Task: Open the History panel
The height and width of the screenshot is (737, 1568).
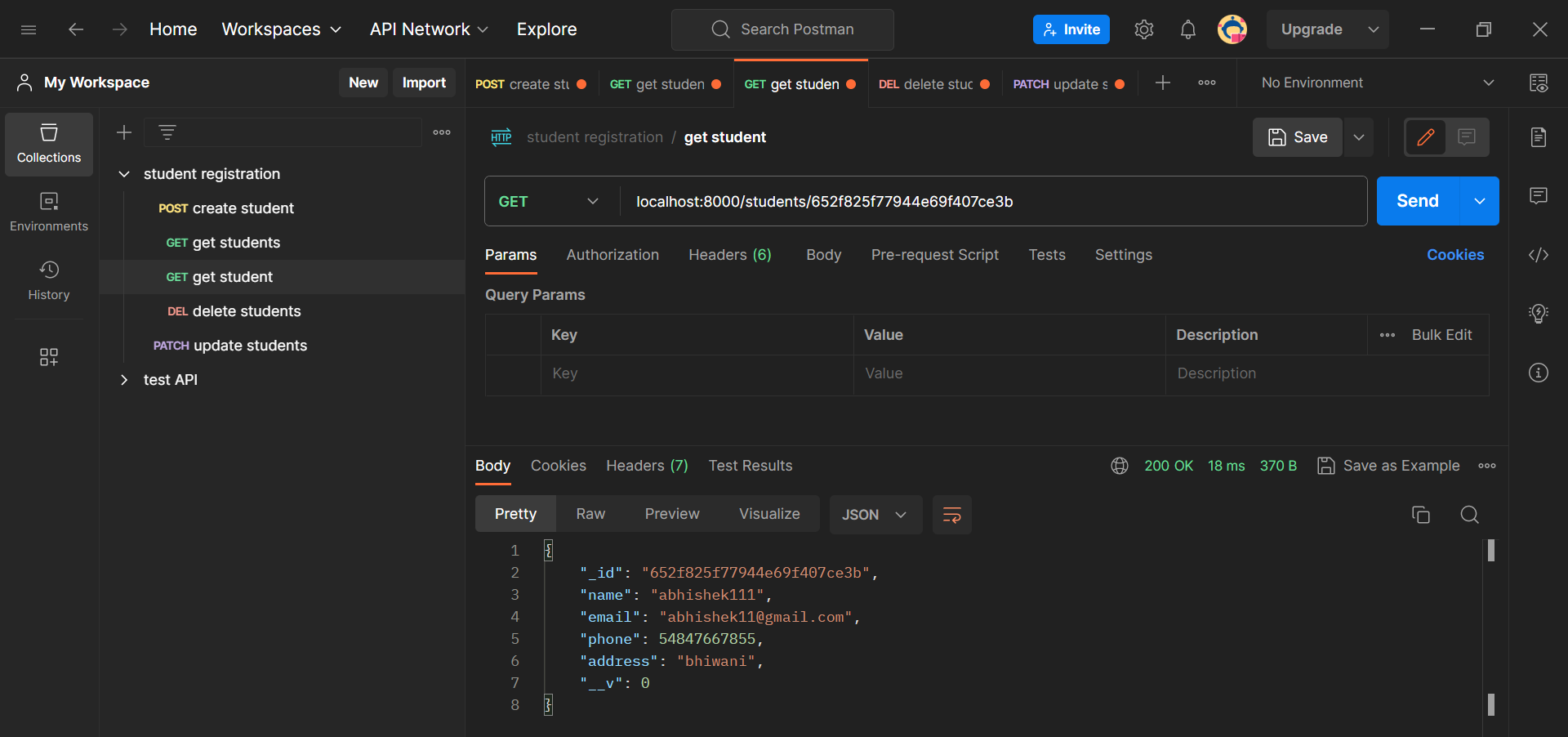Action: tap(48, 279)
